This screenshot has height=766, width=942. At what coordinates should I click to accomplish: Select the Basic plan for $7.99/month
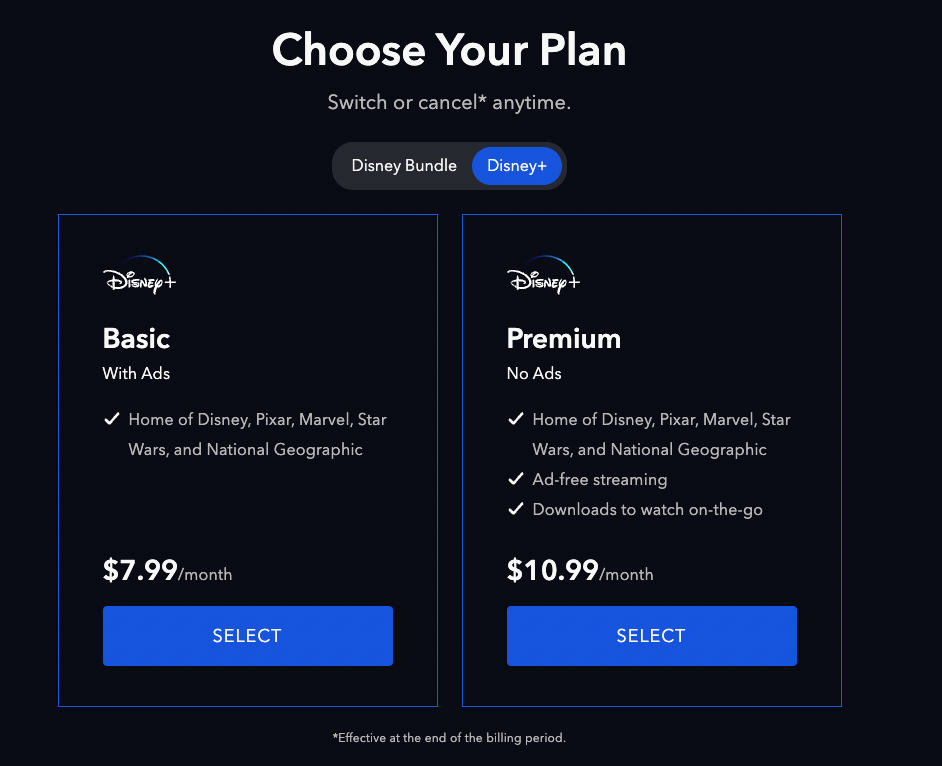[x=247, y=635]
